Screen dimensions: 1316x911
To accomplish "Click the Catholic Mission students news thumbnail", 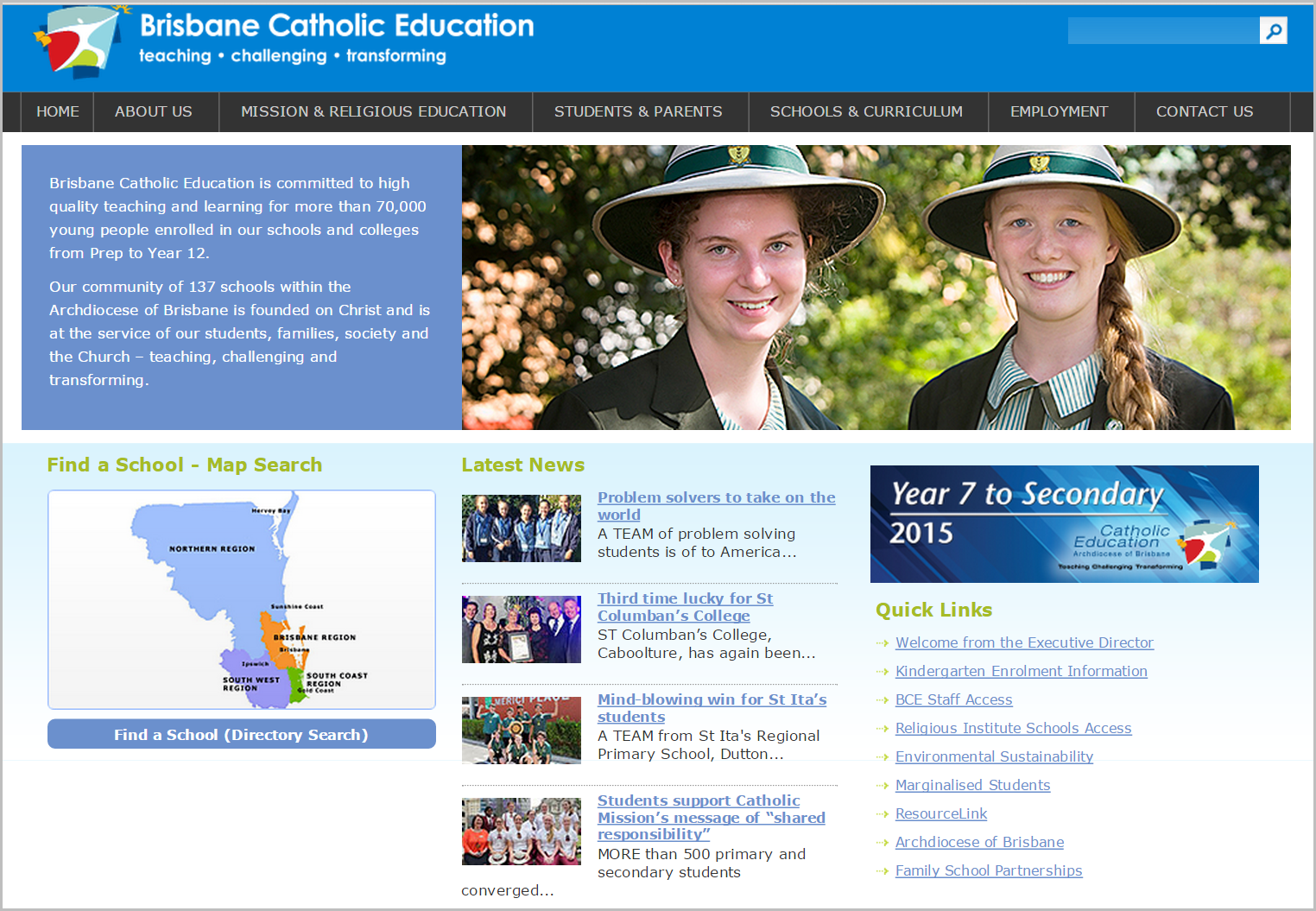I will click(x=522, y=832).
